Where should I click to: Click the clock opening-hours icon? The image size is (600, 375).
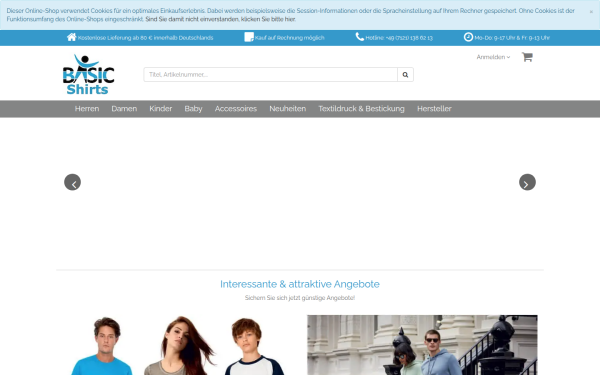(x=468, y=37)
